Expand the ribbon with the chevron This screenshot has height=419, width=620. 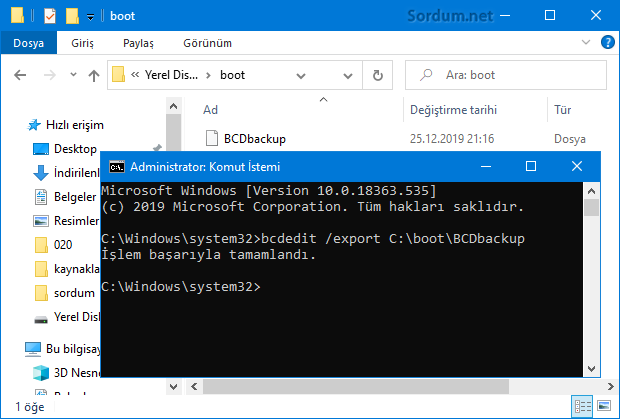pos(586,42)
